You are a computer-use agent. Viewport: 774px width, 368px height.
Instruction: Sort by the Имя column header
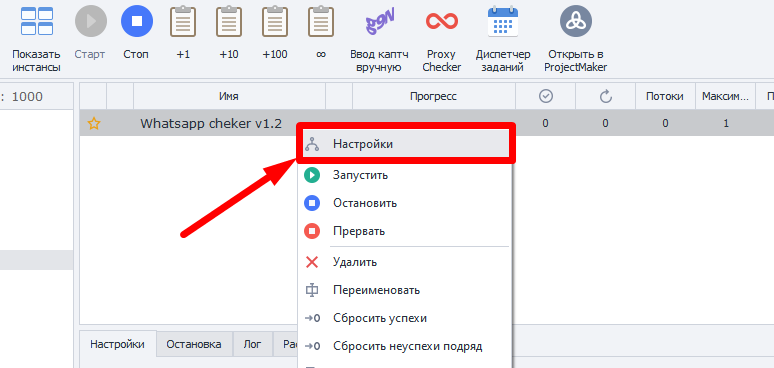(x=229, y=96)
